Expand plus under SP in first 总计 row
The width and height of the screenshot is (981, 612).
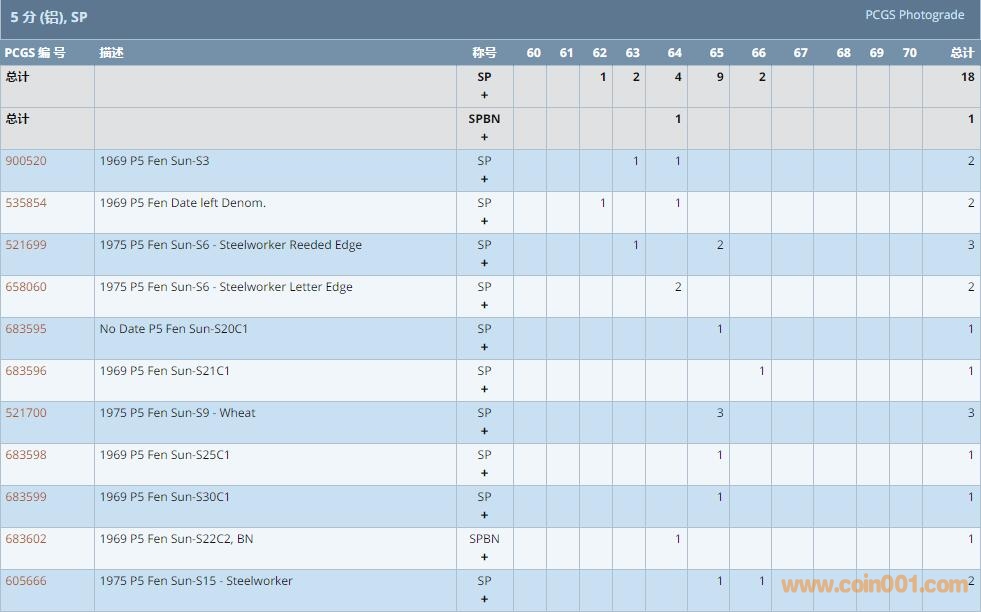(484, 96)
